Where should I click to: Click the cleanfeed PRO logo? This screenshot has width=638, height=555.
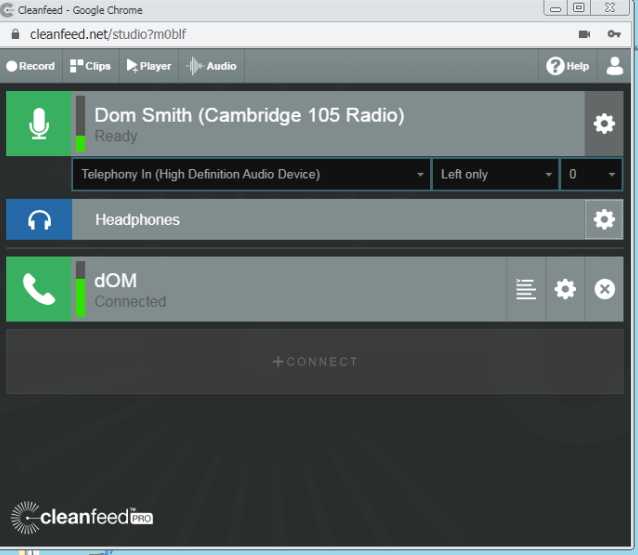point(82,517)
